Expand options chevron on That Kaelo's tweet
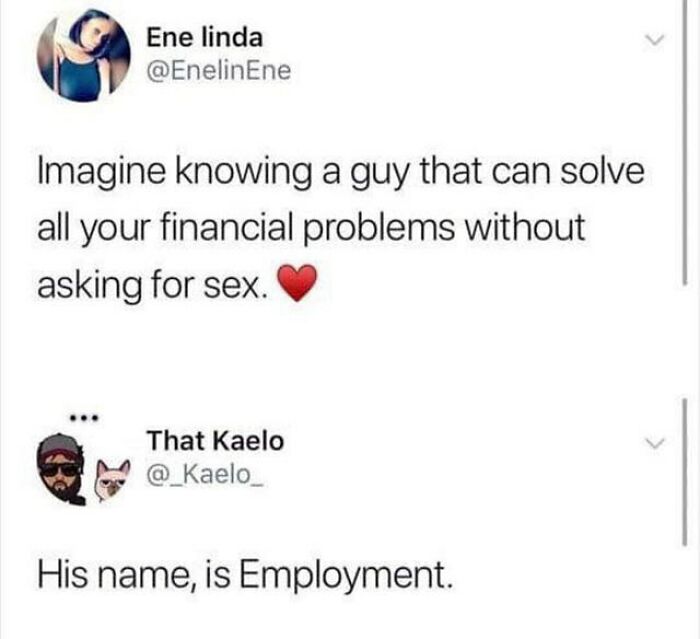The width and height of the screenshot is (700, 639). [x=655, y=443]
